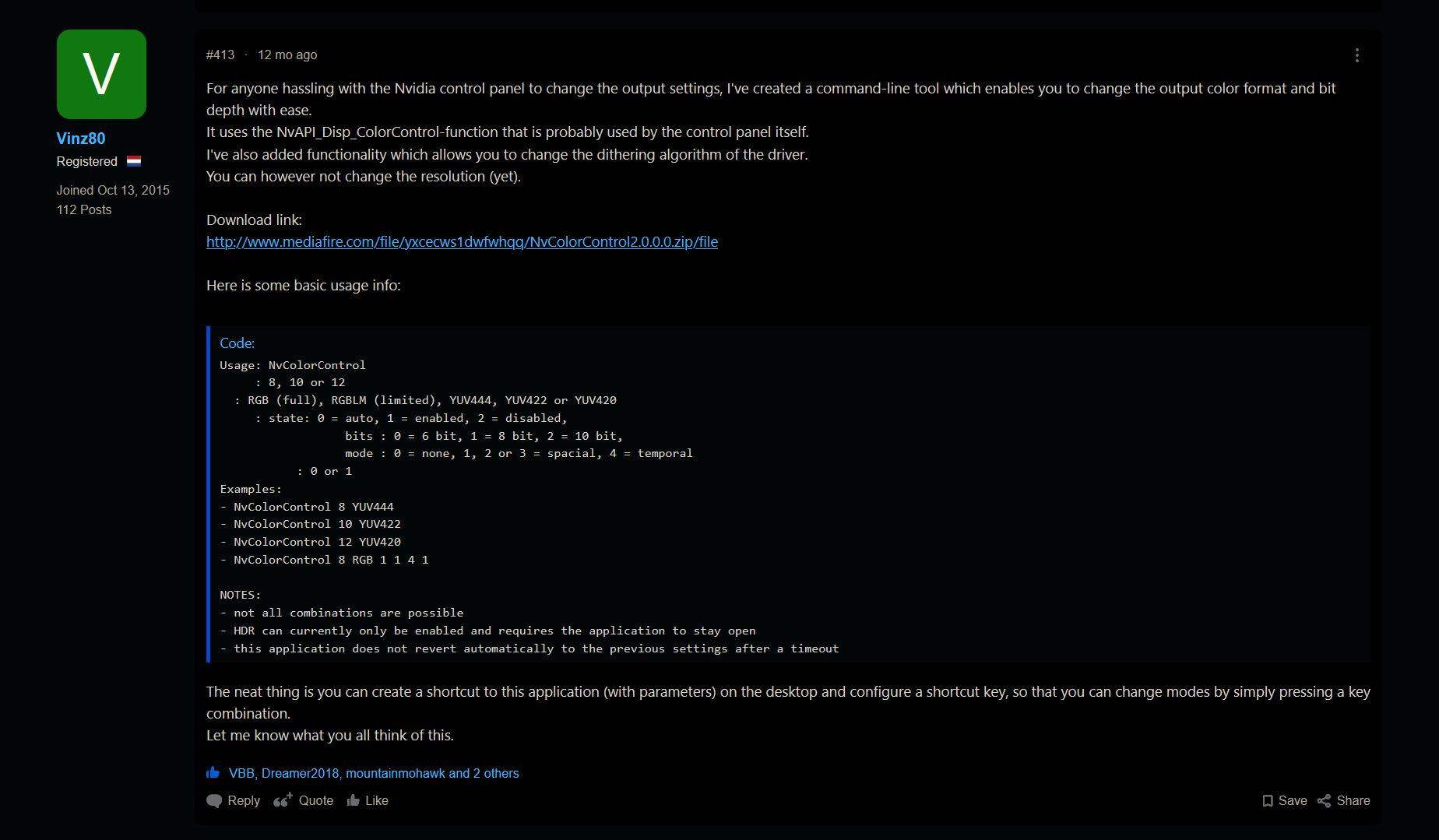This screenshot has width=1439, height=840.
Task: Click the Netherlands flag icon
Action: click(134, 161)
